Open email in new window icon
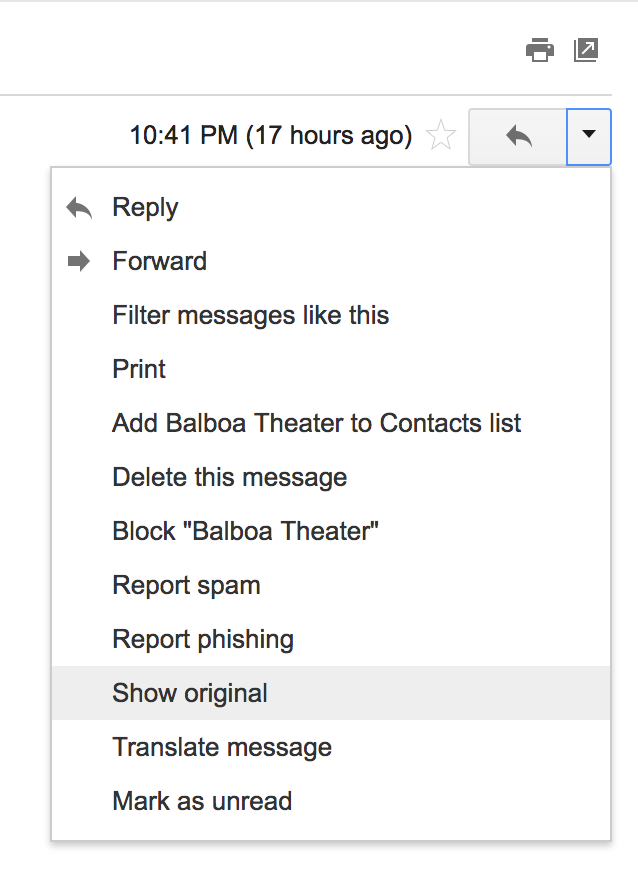Image resolution: width=638 pixels, height=884 pixels. (586, 49)
